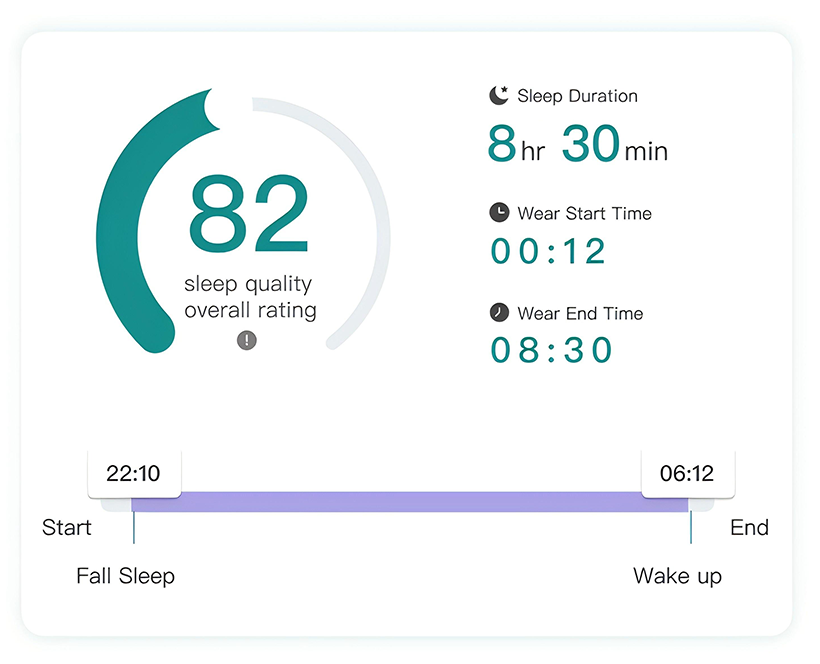820x664 pixels.
Task: Click the Wake up label
Action: coord(677,576)
